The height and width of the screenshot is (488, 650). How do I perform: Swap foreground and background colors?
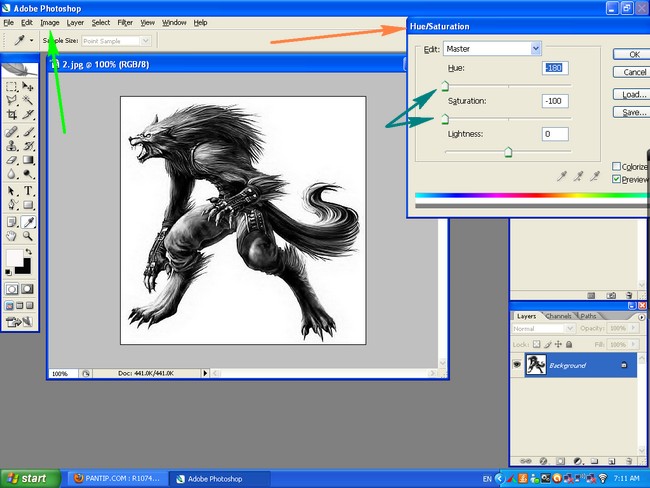click(29, 252)
